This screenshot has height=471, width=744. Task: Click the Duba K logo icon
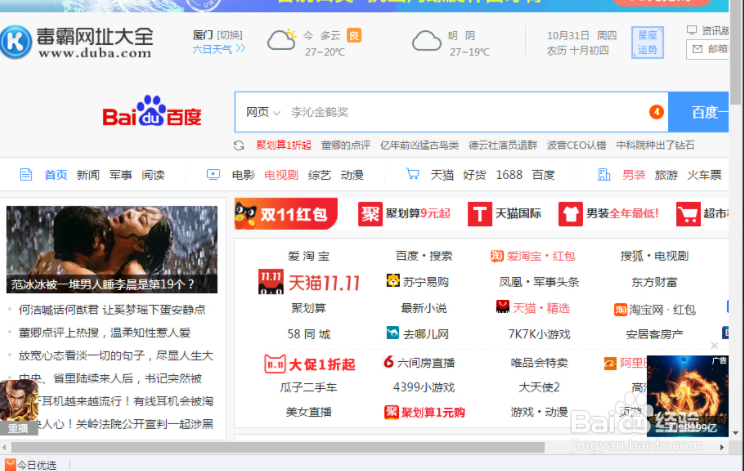point(15,42)
